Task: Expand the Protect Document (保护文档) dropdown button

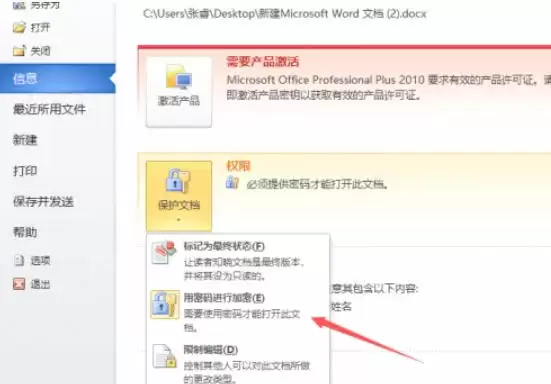Action: coord(179,196)
